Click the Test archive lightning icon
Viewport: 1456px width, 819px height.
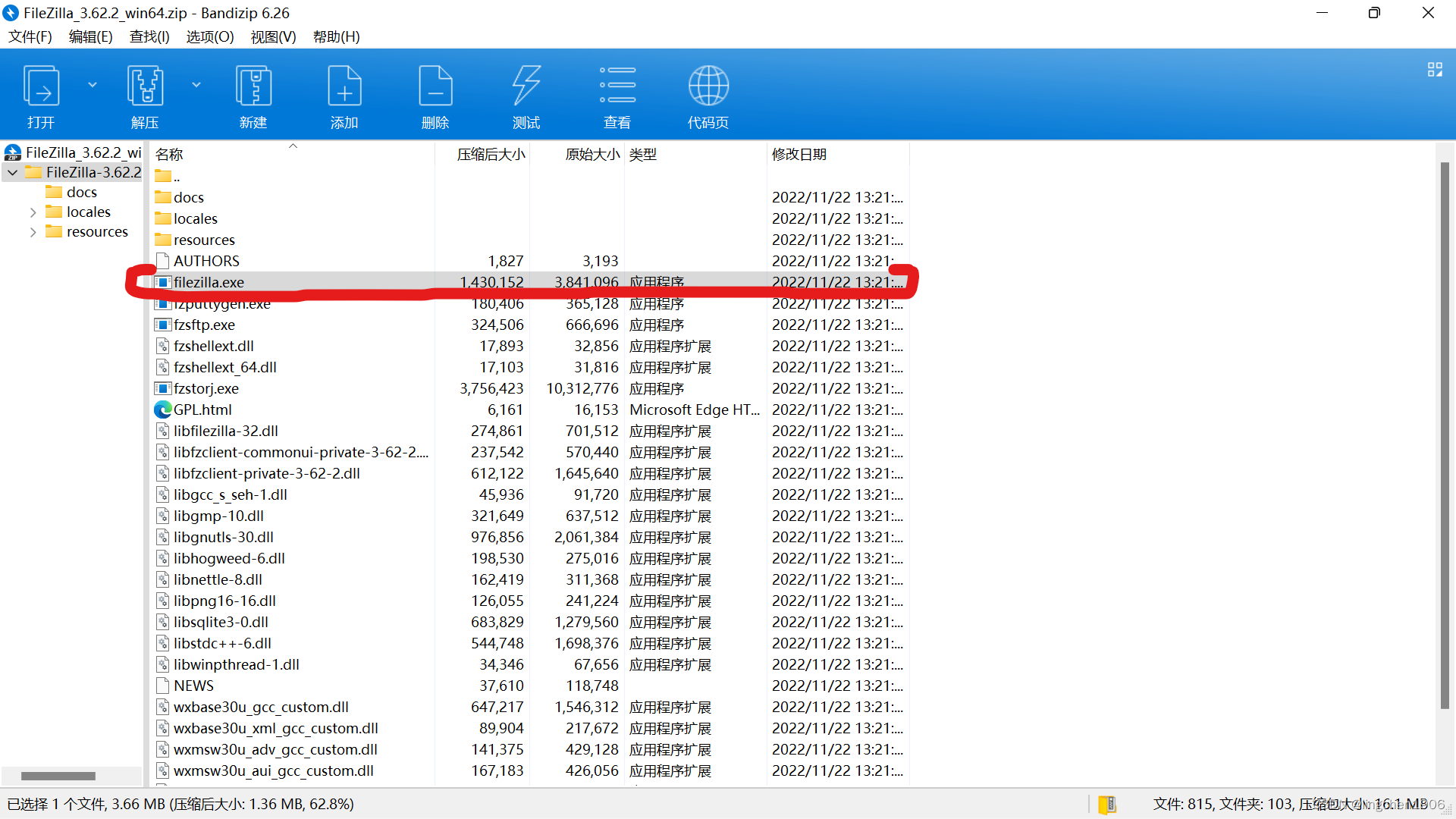tap(526, 86)
